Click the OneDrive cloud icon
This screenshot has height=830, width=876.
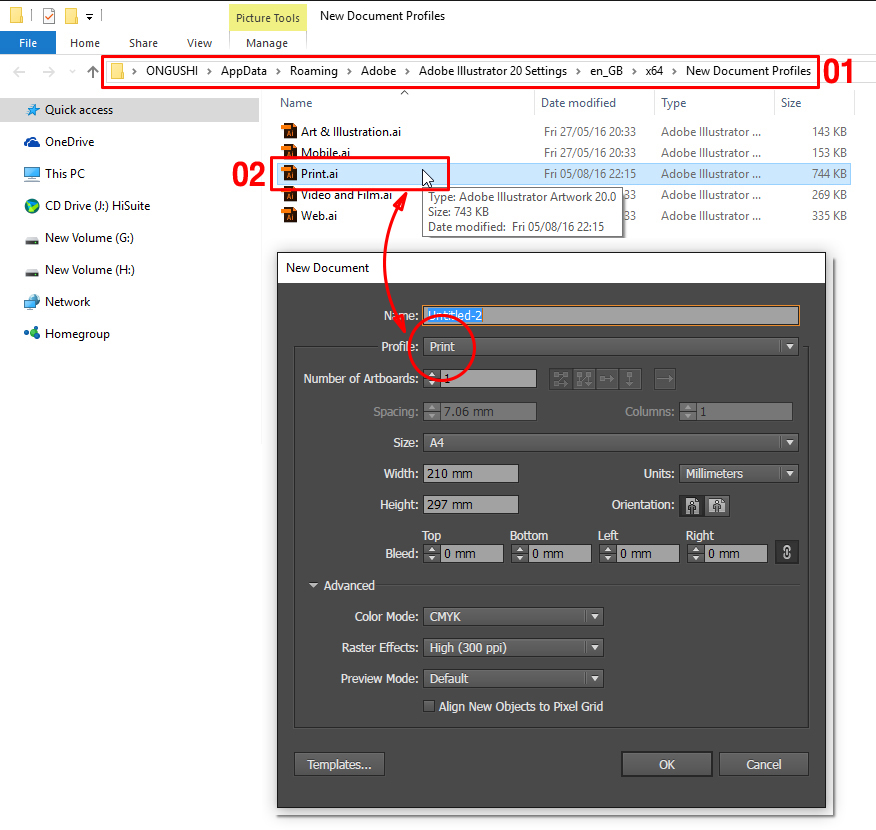point(32,142)
